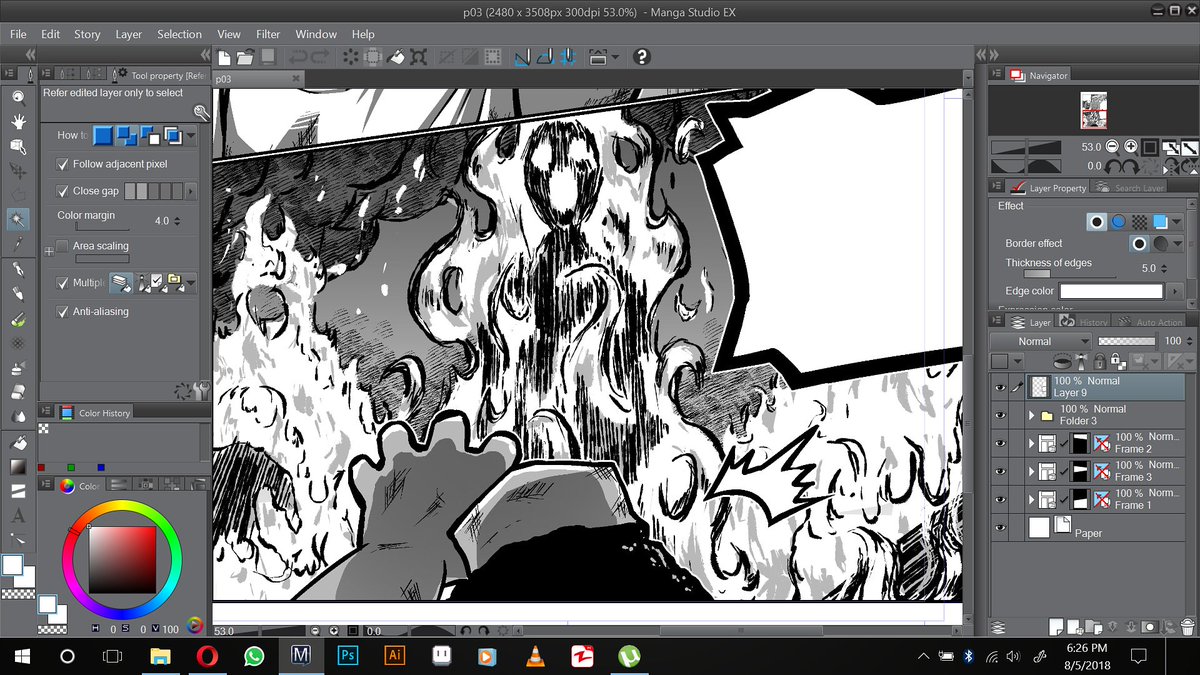Open the Story menu
The width and height of the screenshot is (1200, 675).
(87, 34)
